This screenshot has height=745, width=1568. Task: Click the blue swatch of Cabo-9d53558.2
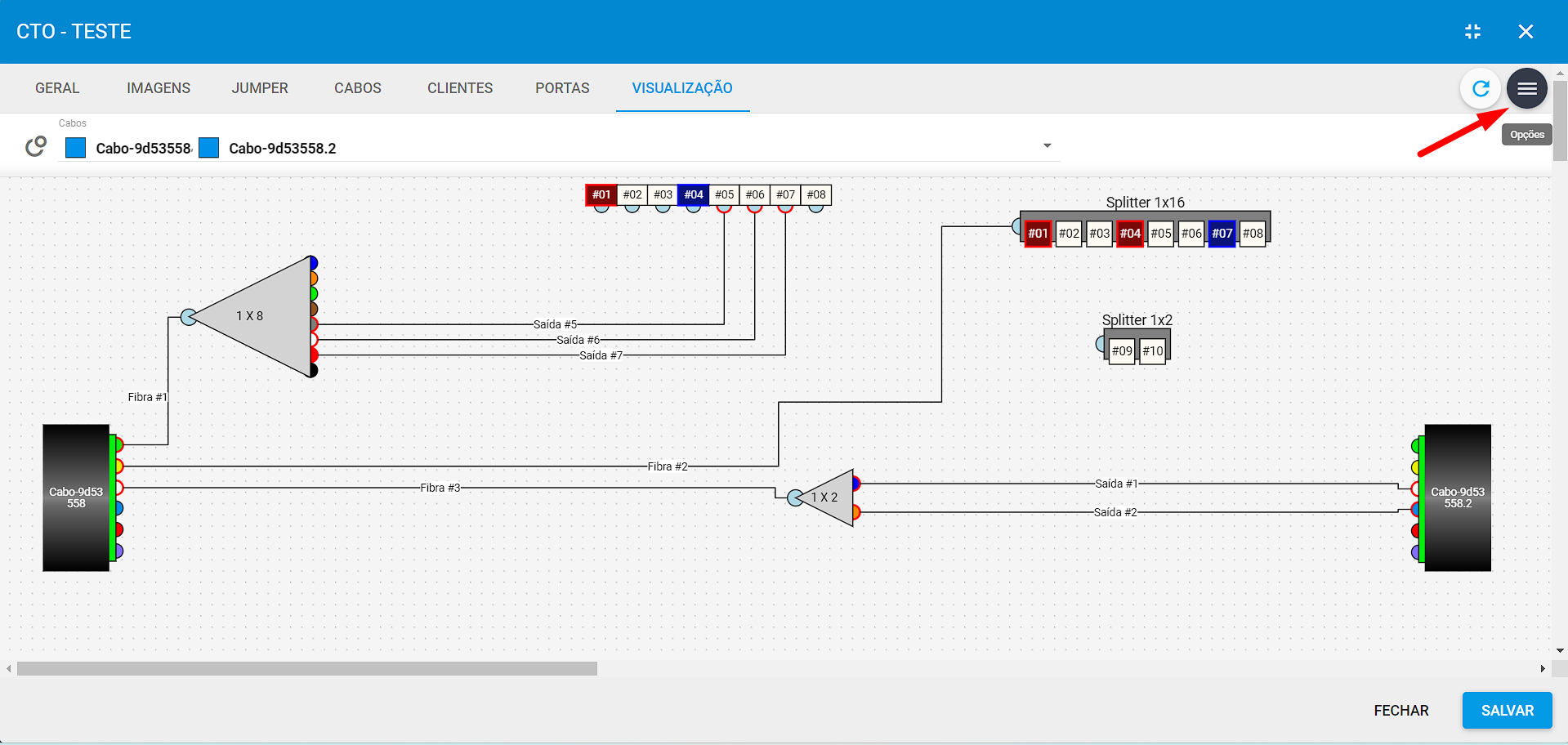click(209, 148)
